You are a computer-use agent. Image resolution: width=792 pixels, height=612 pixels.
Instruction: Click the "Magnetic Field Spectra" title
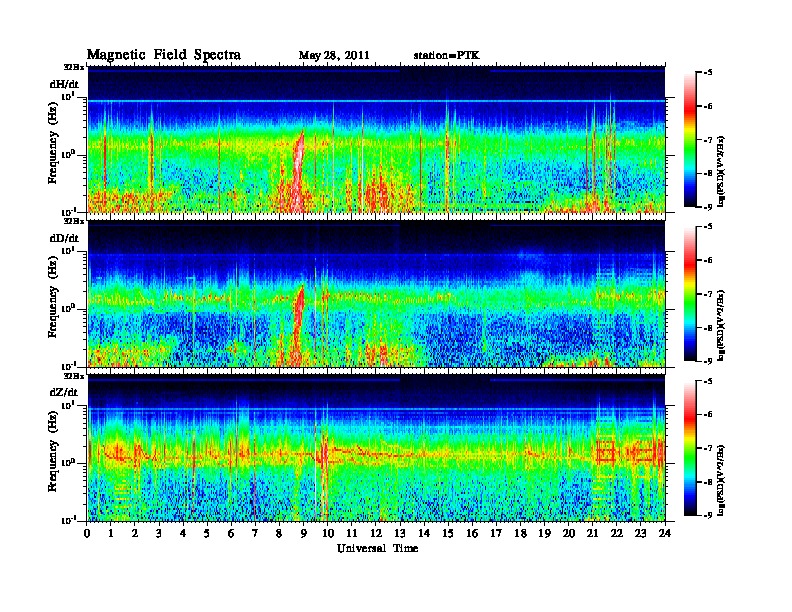tap(164, 55)
